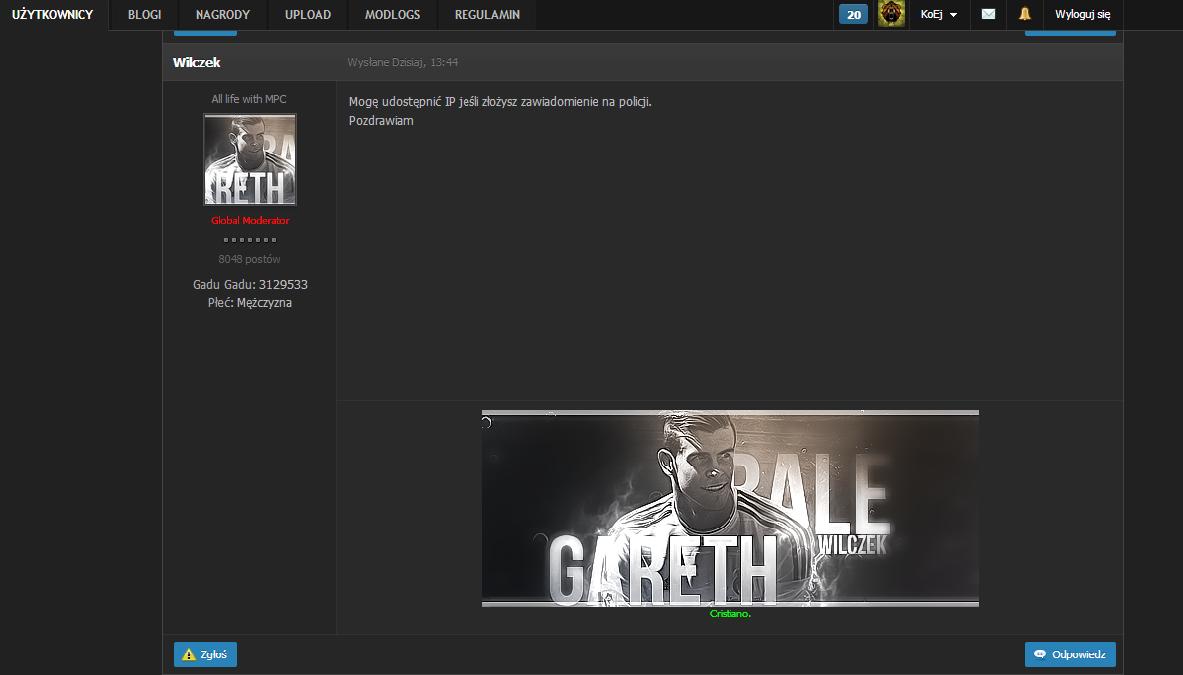Screen dimensions: 1183x675
Task: Click the Gareth Bale signature banner
Action: click(x=730, y=508)
